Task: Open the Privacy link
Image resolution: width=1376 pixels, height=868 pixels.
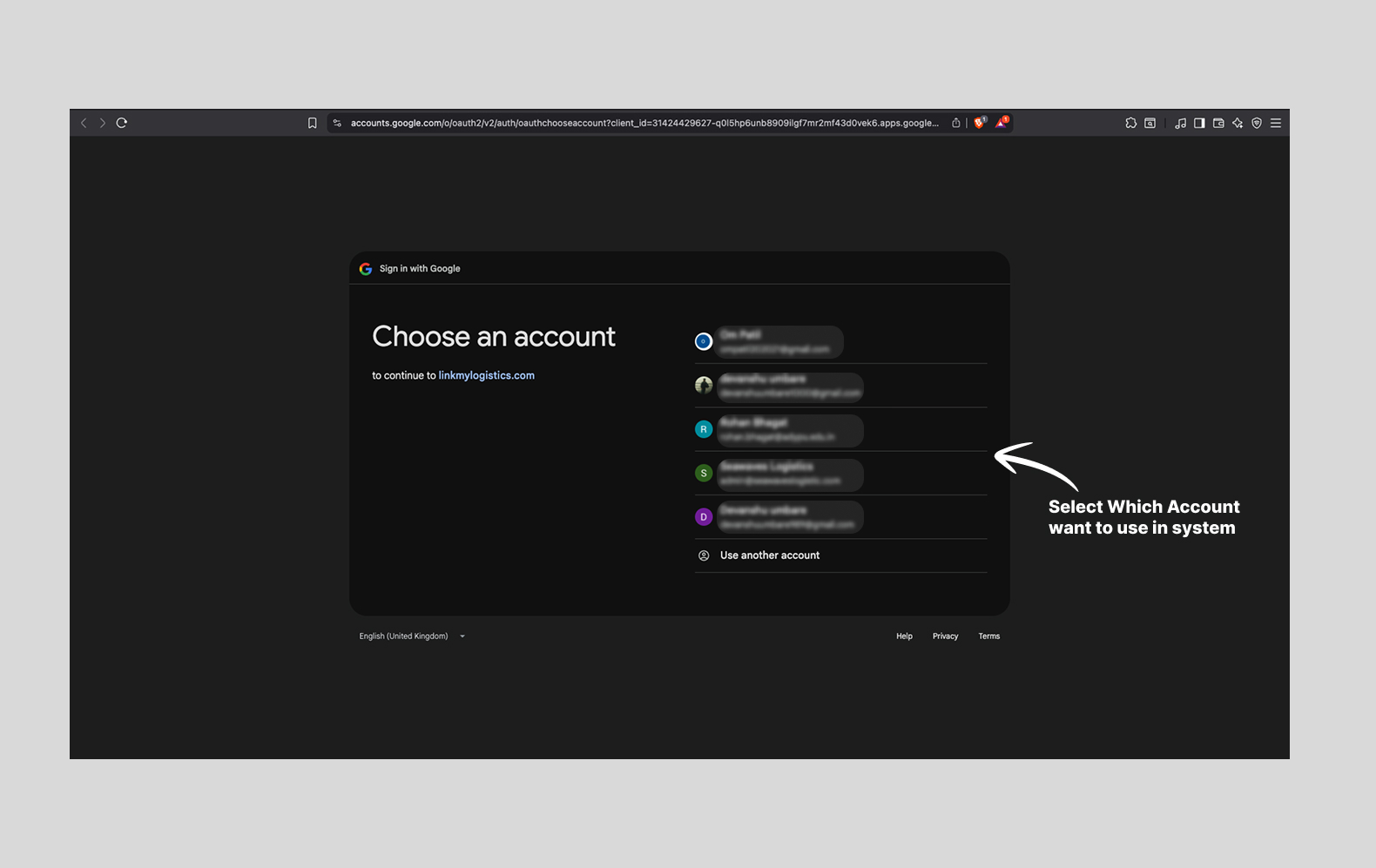Action: tap(945, 636)
